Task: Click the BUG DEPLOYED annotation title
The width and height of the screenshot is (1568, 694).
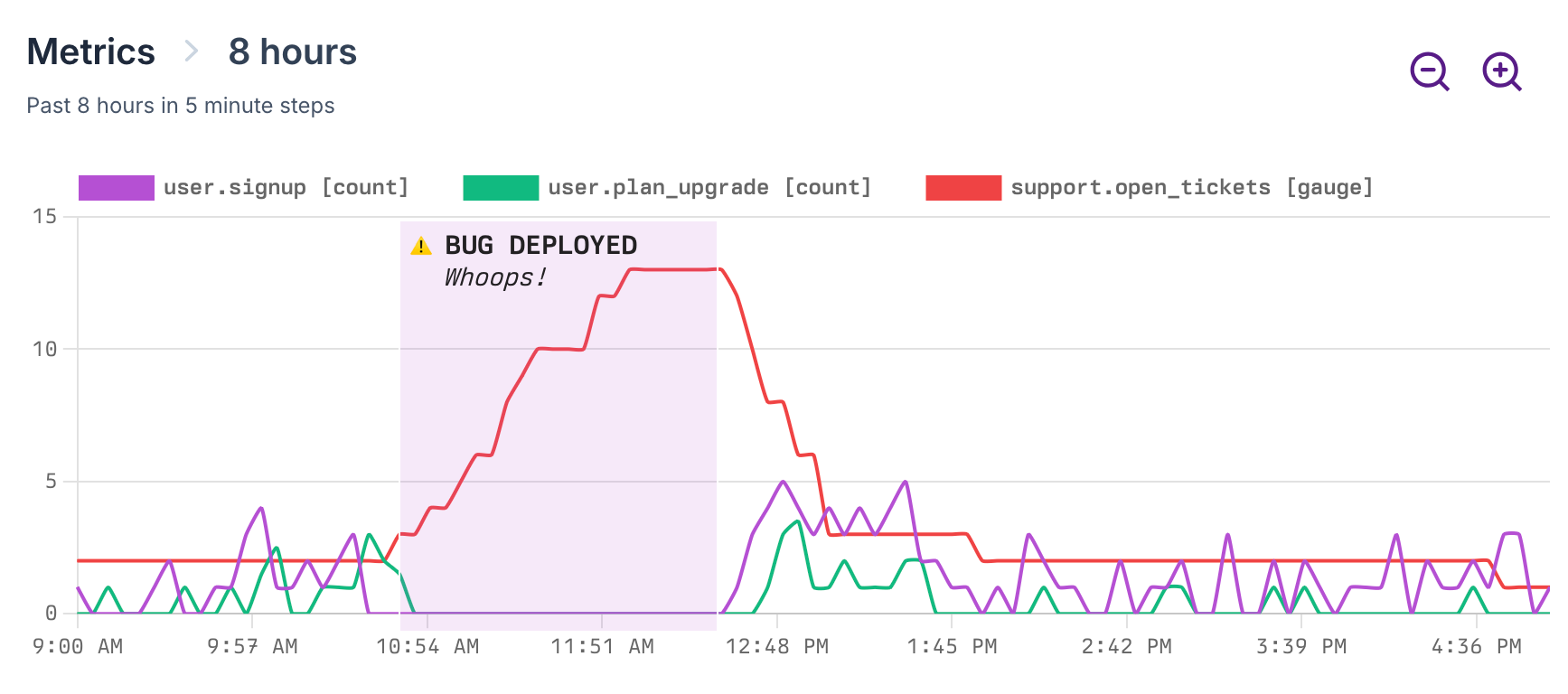Action: tap(540, 246)
